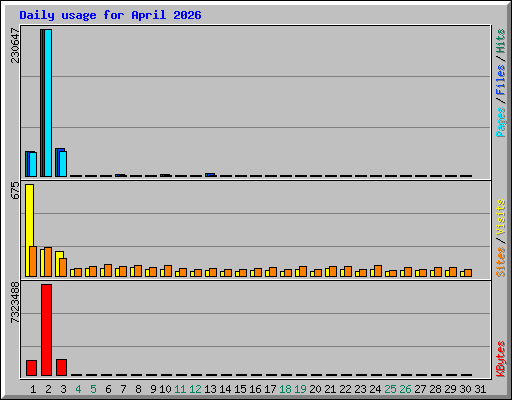Click the Visits legend label
Viewport: 512px width, 400px height.
[x=501, y=218]
